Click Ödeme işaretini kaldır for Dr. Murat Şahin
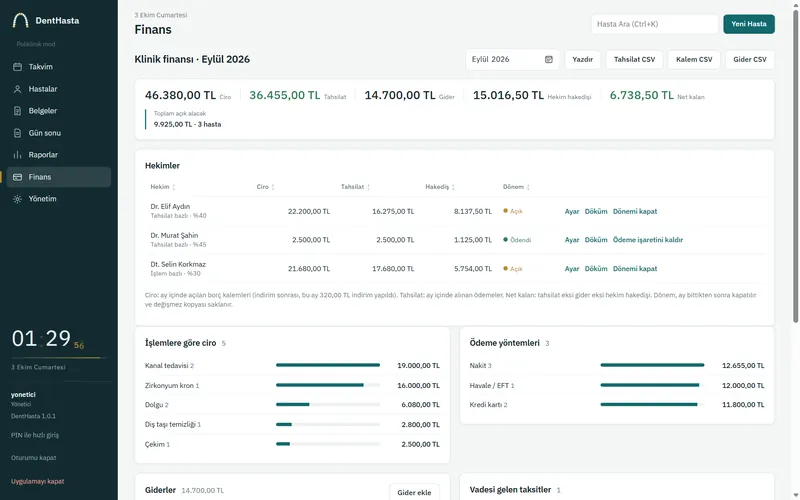Screen dimensions: 800x500 [x=647, y=240]
